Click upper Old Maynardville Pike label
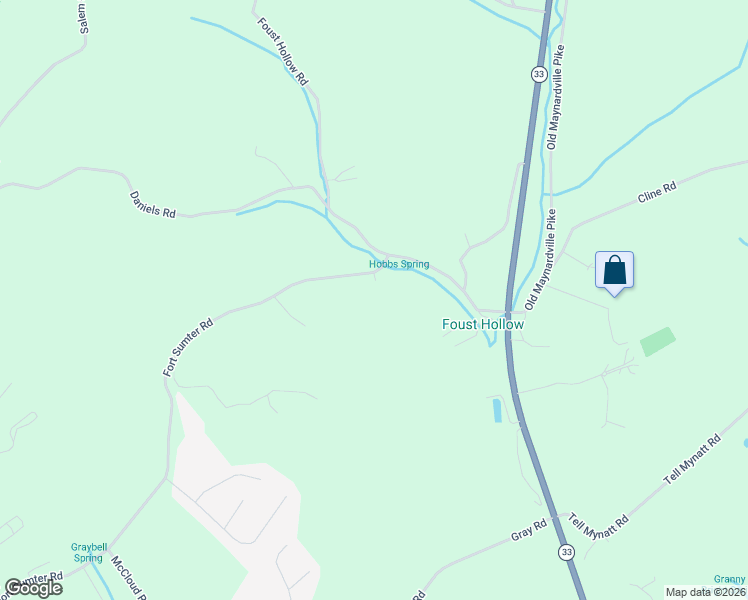Screen dimensions: 748x600 pyautogui.click(x=556, y=97)
